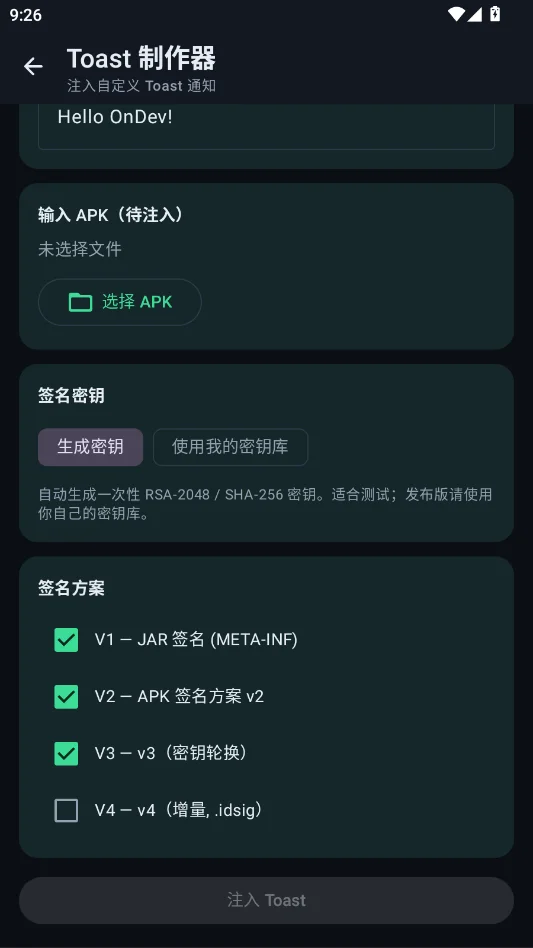The width and height of the screenshot is (533, 948).
Task: Disable V3 密钥轮换 checkbox
Action: [x=66, y=753]
